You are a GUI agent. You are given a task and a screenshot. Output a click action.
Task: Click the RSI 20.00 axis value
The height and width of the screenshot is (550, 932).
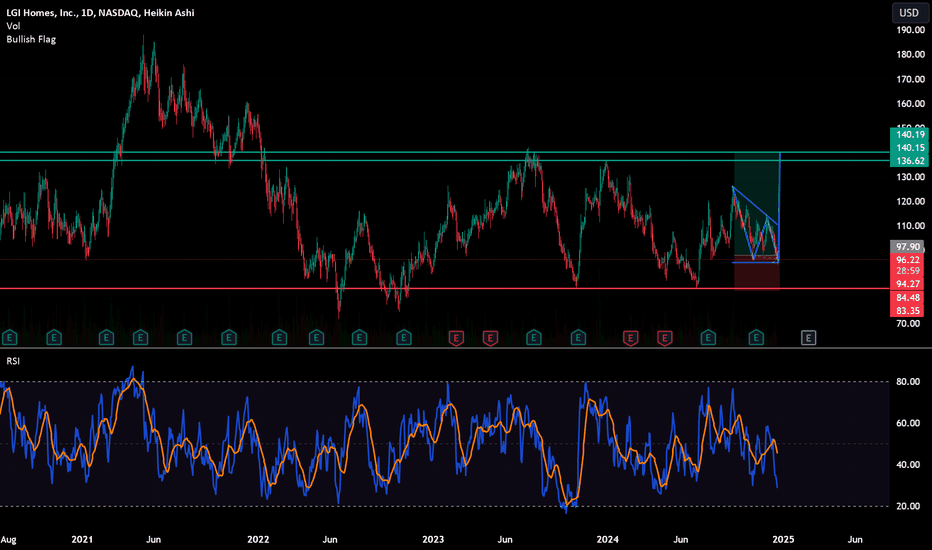(x=908, y=506)
